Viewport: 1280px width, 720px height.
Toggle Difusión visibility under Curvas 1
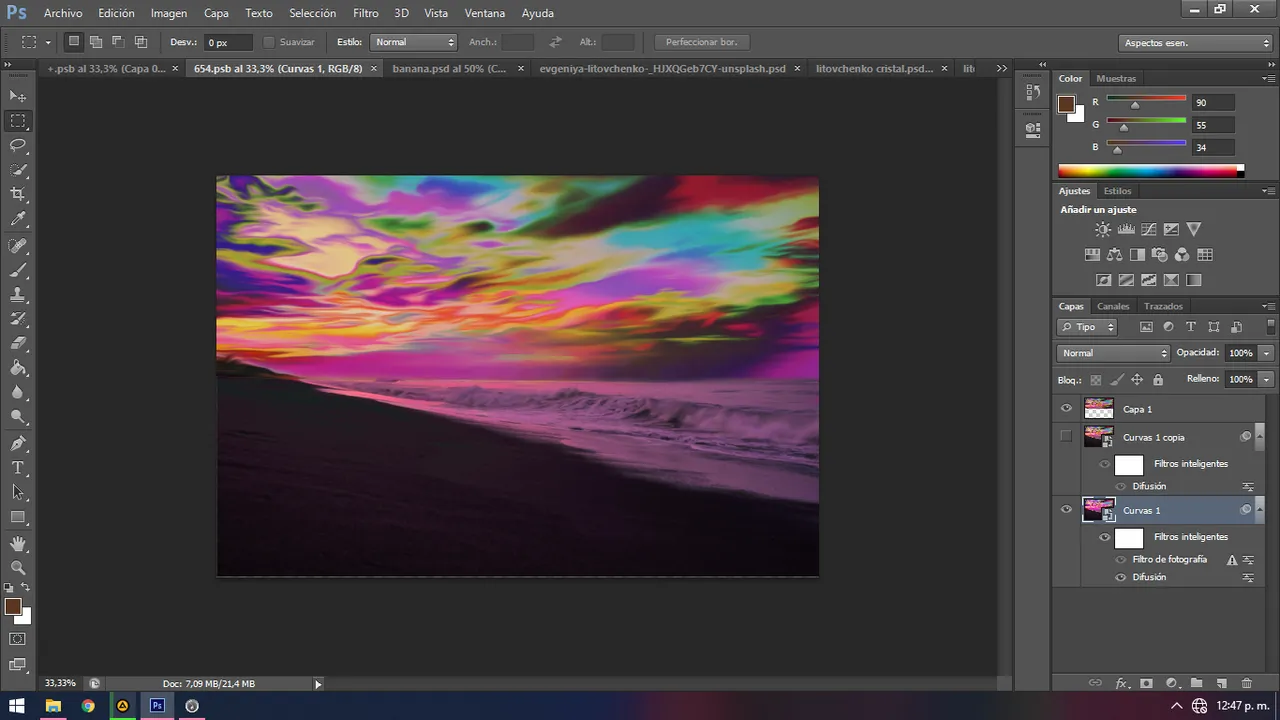click(1120, 578)
